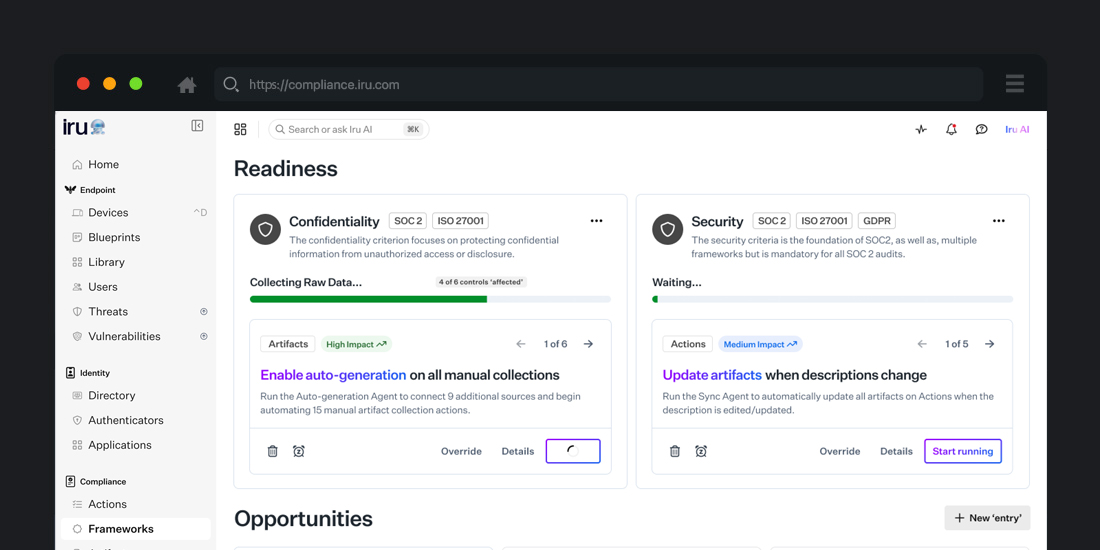Open the browser hamburger menu
This screenshot has width=1100, height=550.
tap(1014, 84)
